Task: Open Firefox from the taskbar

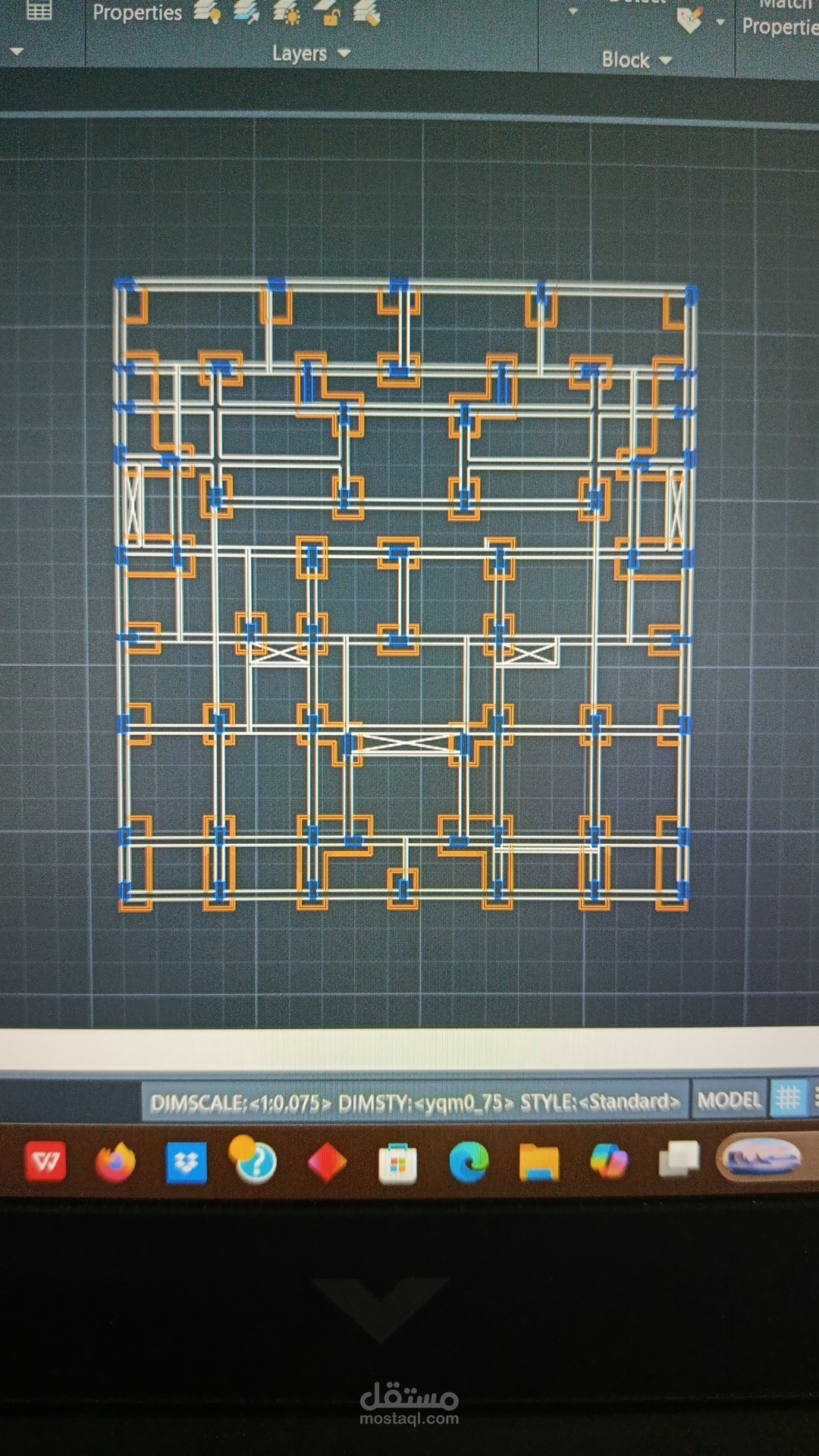Action: 115,1163
